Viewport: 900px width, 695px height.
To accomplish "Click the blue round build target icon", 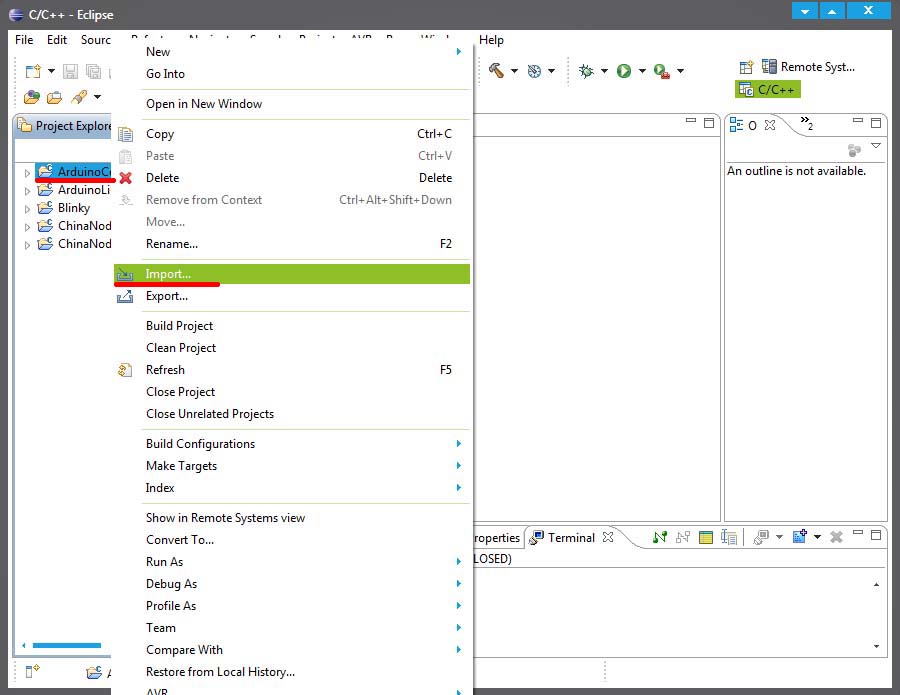I will [534, 71].
